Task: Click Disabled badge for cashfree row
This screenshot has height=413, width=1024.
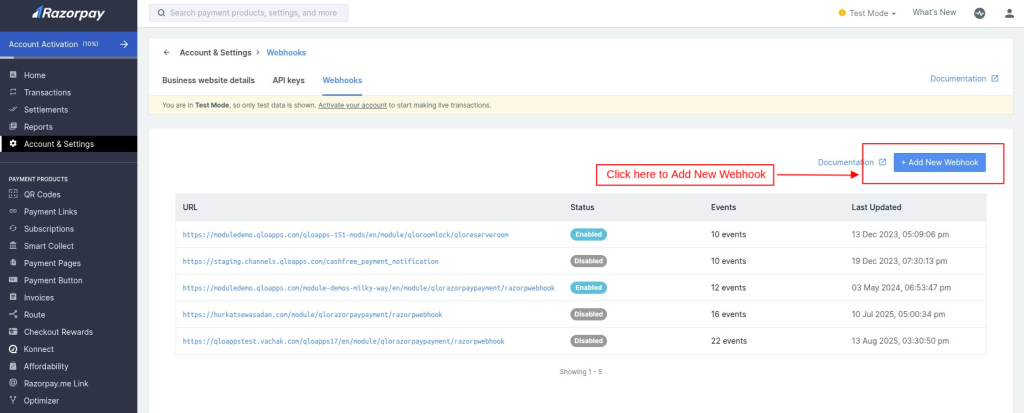Action: point(588,261)
